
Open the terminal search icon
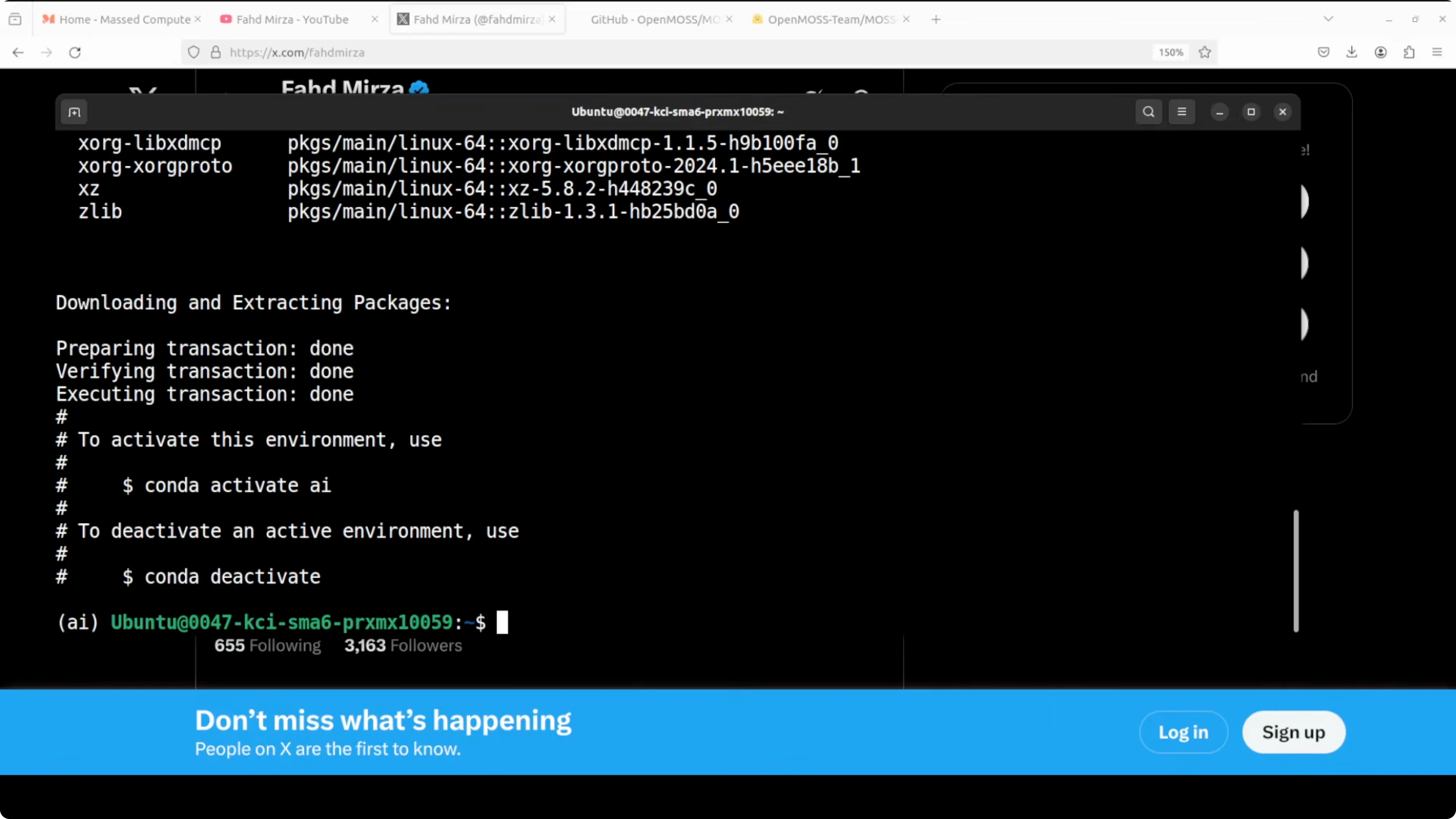click(1149, 111)
